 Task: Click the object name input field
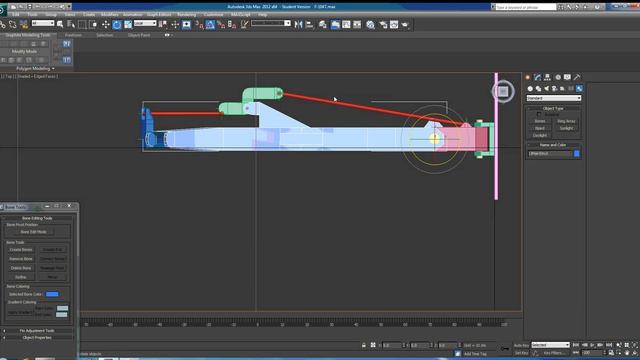pos(550,153)
